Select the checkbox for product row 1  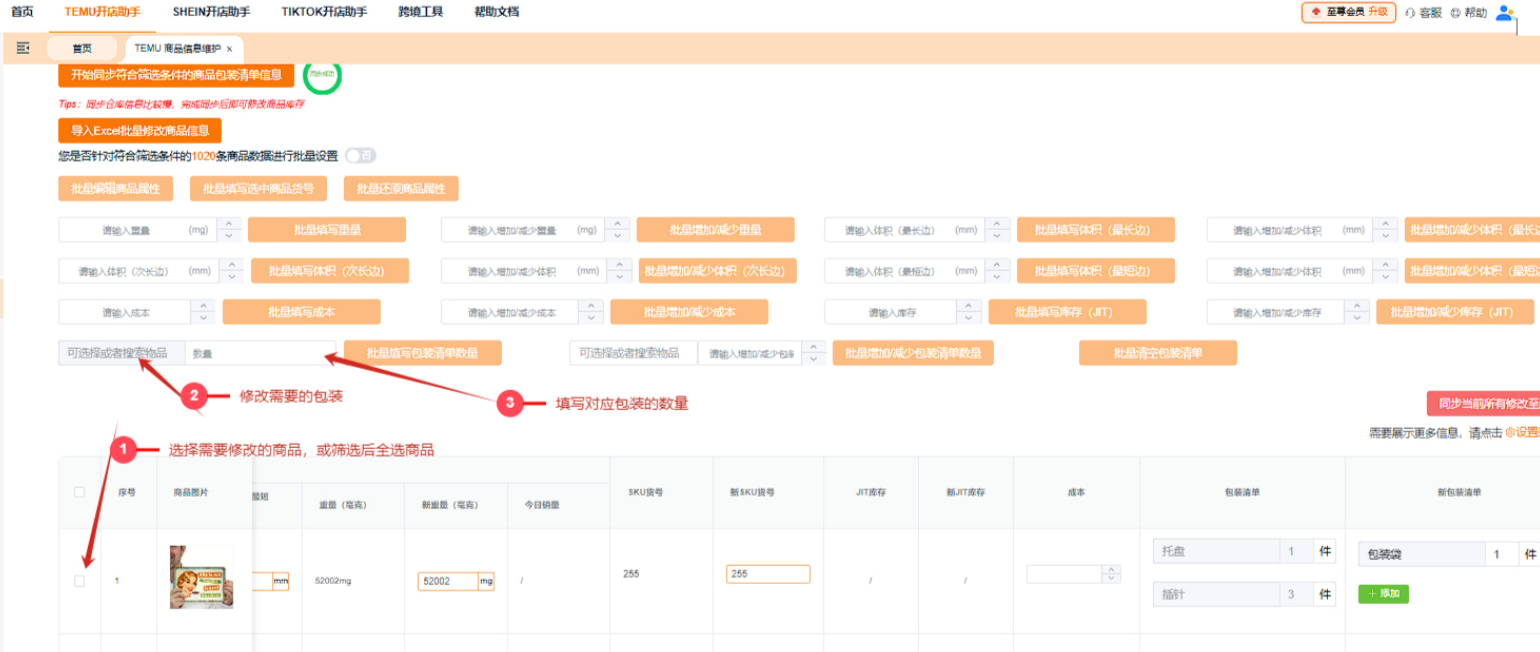pyautogui.click(x=80, y=580)
